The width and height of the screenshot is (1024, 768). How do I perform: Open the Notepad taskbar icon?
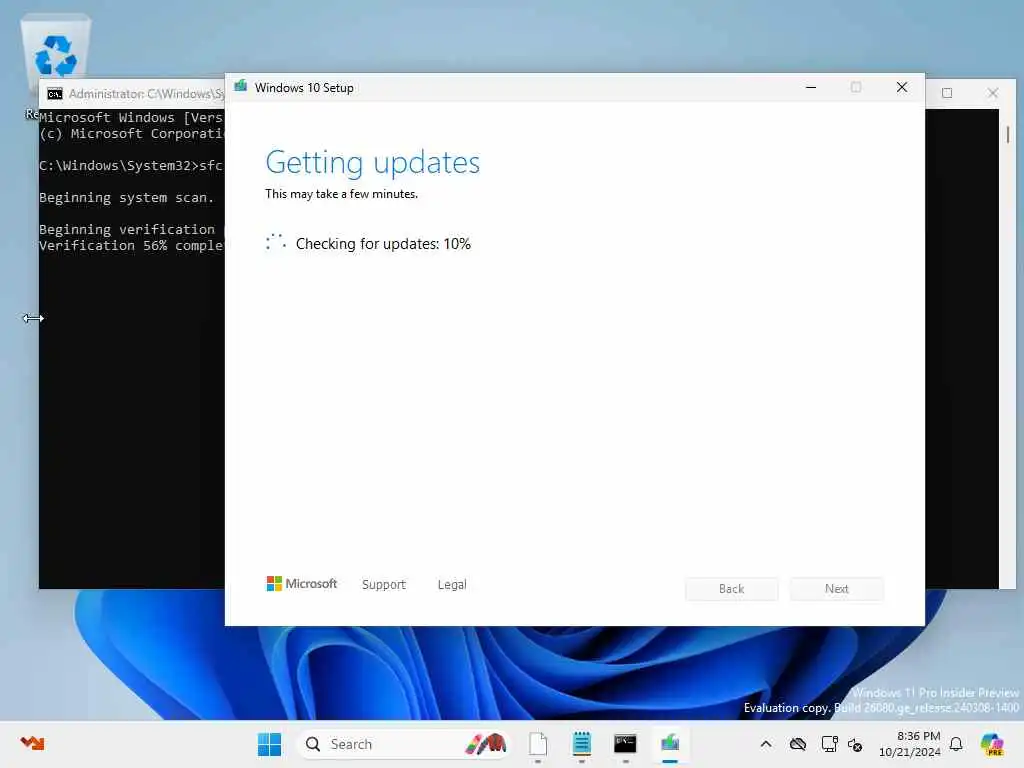tap(581, 744)
